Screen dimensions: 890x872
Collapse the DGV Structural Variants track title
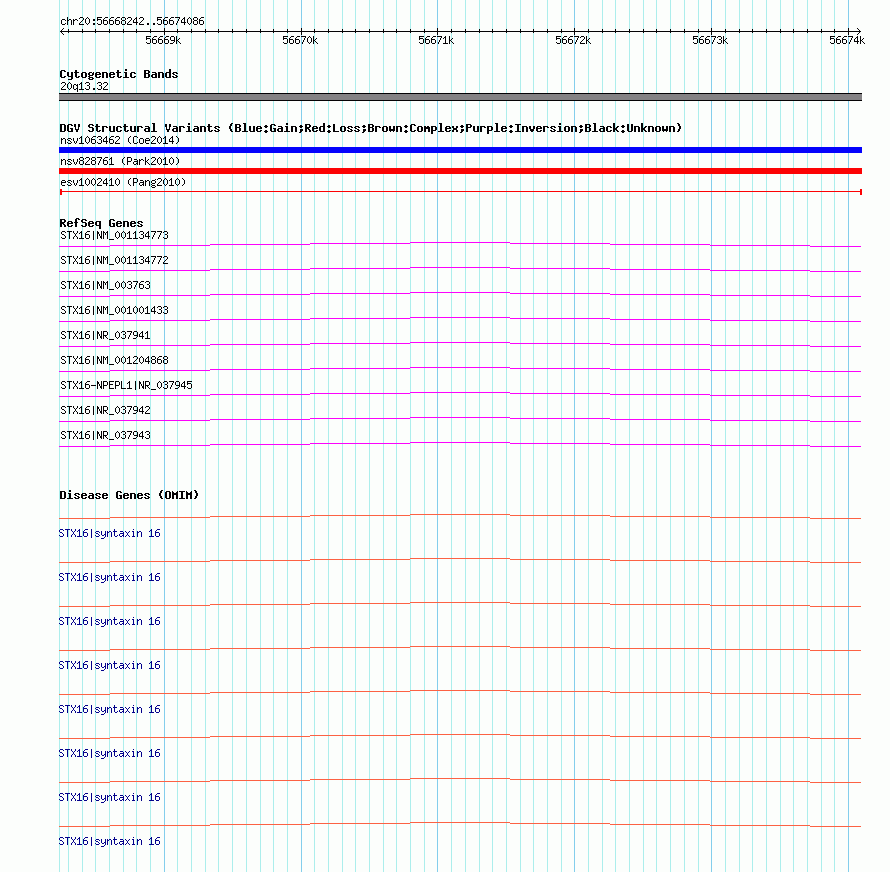pos(370,128)
